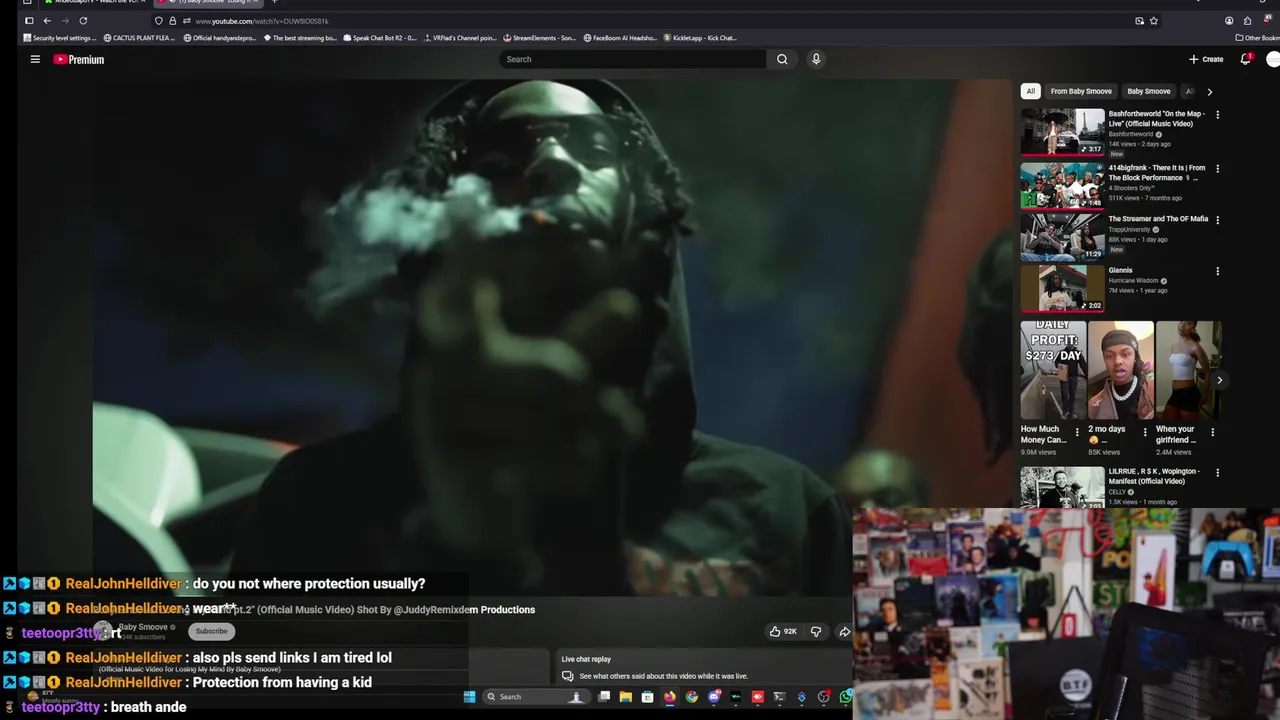Screen dimensions: 1280x720
Task: Bookmark this page with star icon
Action: click(1154, 20)
